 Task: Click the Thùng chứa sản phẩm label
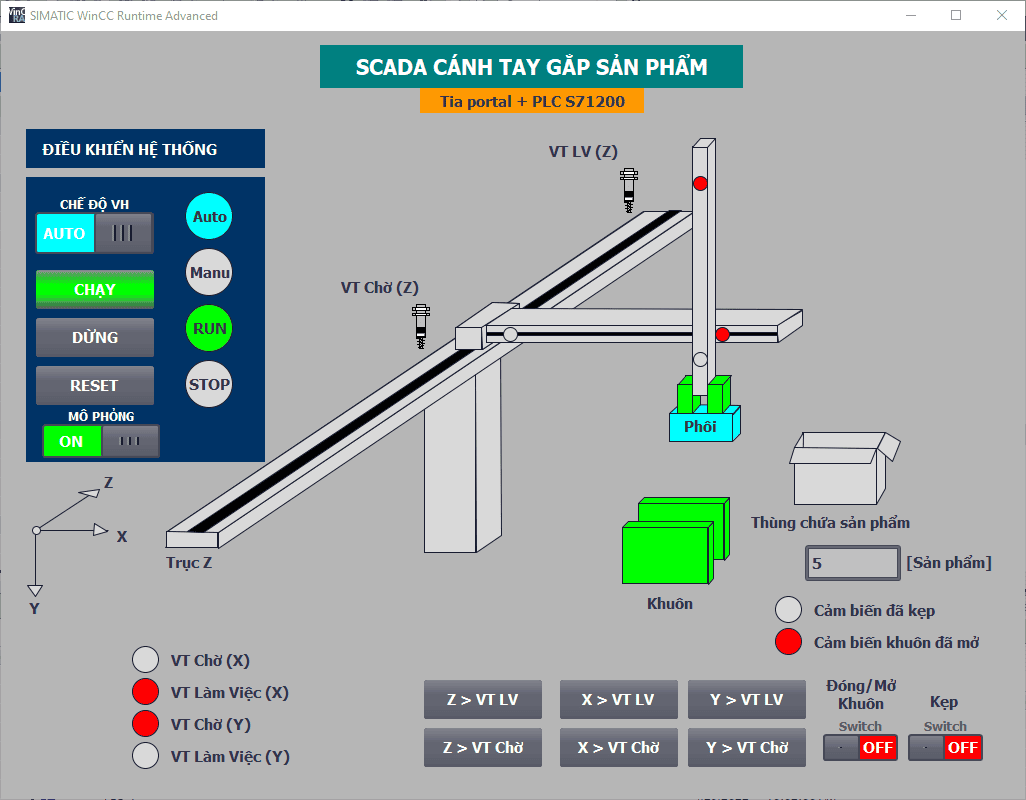point(830,523)
